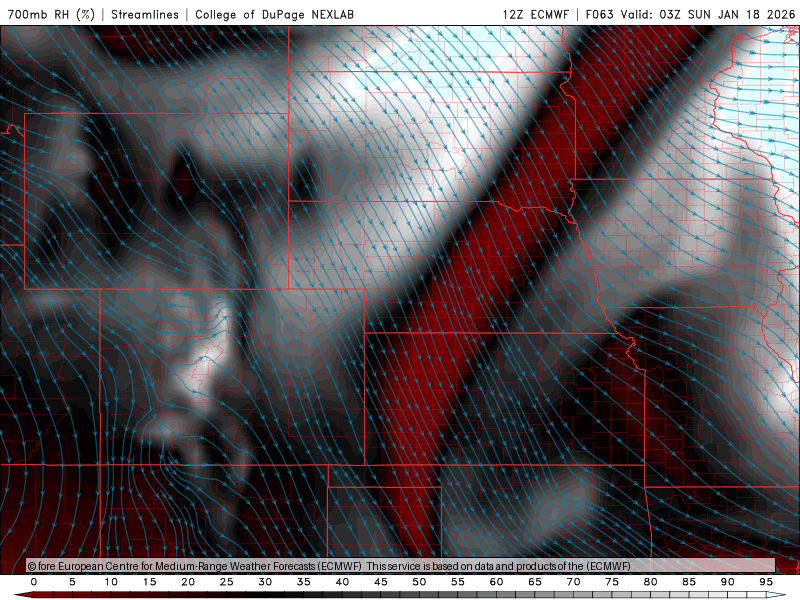The width and height of the screenshot is (800, 600).
Task: Click the "5" colorbar label
Action: [72, 582]
